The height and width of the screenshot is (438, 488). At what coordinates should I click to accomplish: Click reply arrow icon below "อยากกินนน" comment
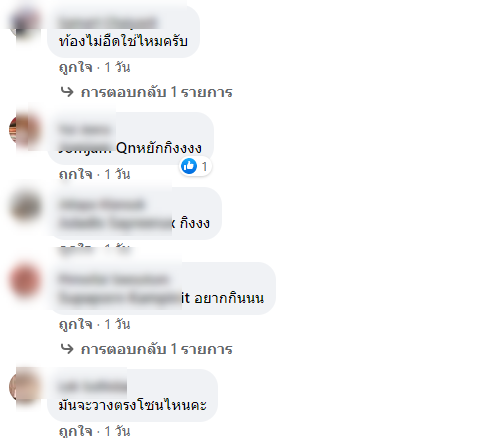(x=67, y=349)
